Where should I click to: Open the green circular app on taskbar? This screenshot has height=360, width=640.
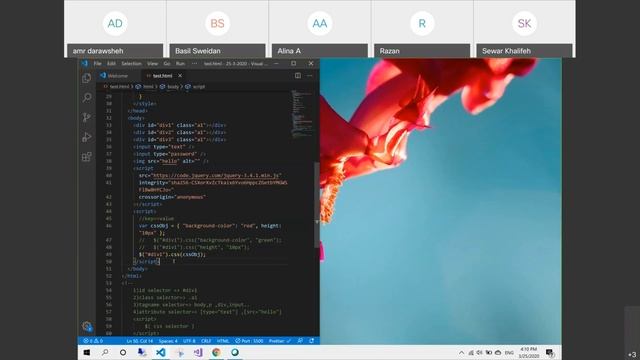235,352
